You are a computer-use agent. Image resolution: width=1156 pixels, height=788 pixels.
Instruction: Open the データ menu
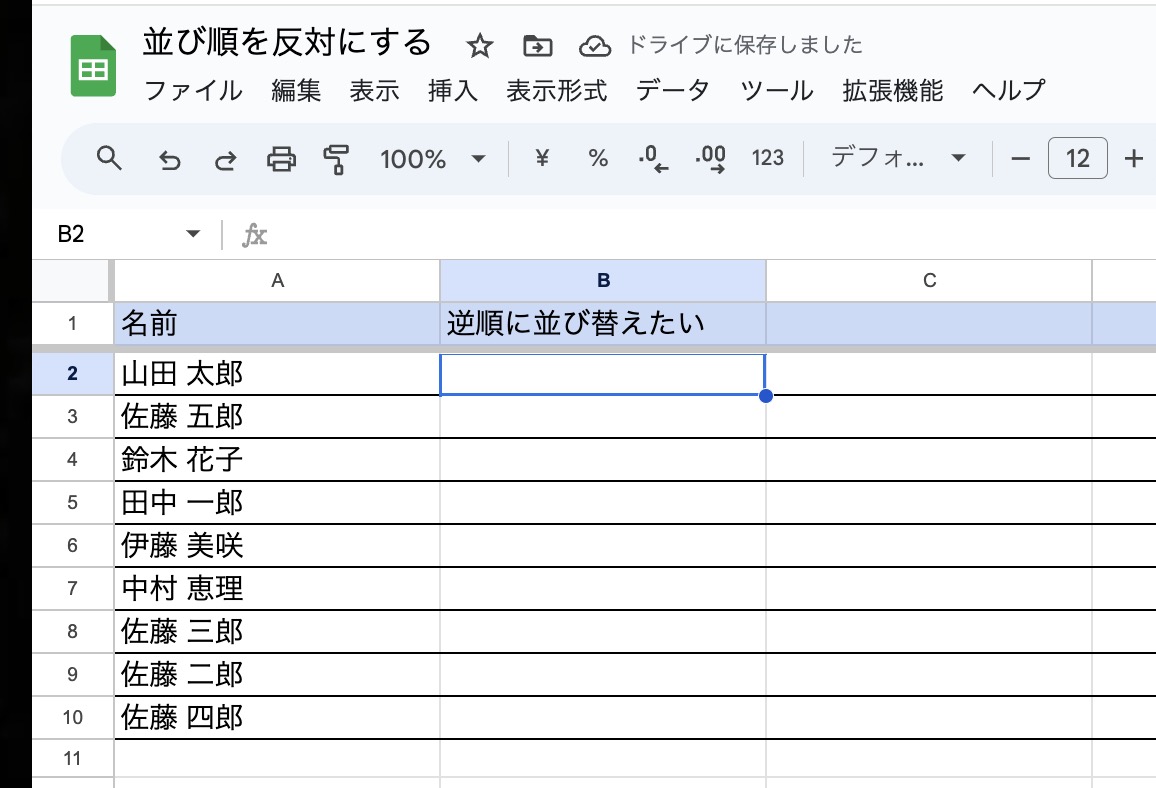(673, 91)
